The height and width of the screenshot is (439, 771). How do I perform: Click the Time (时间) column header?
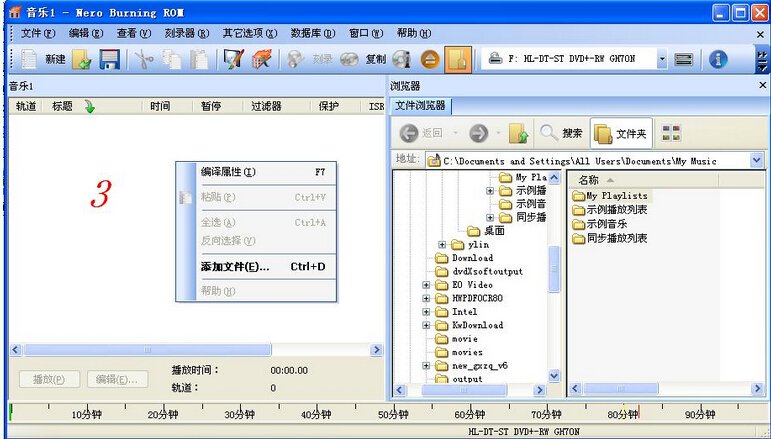click(167, 106)
